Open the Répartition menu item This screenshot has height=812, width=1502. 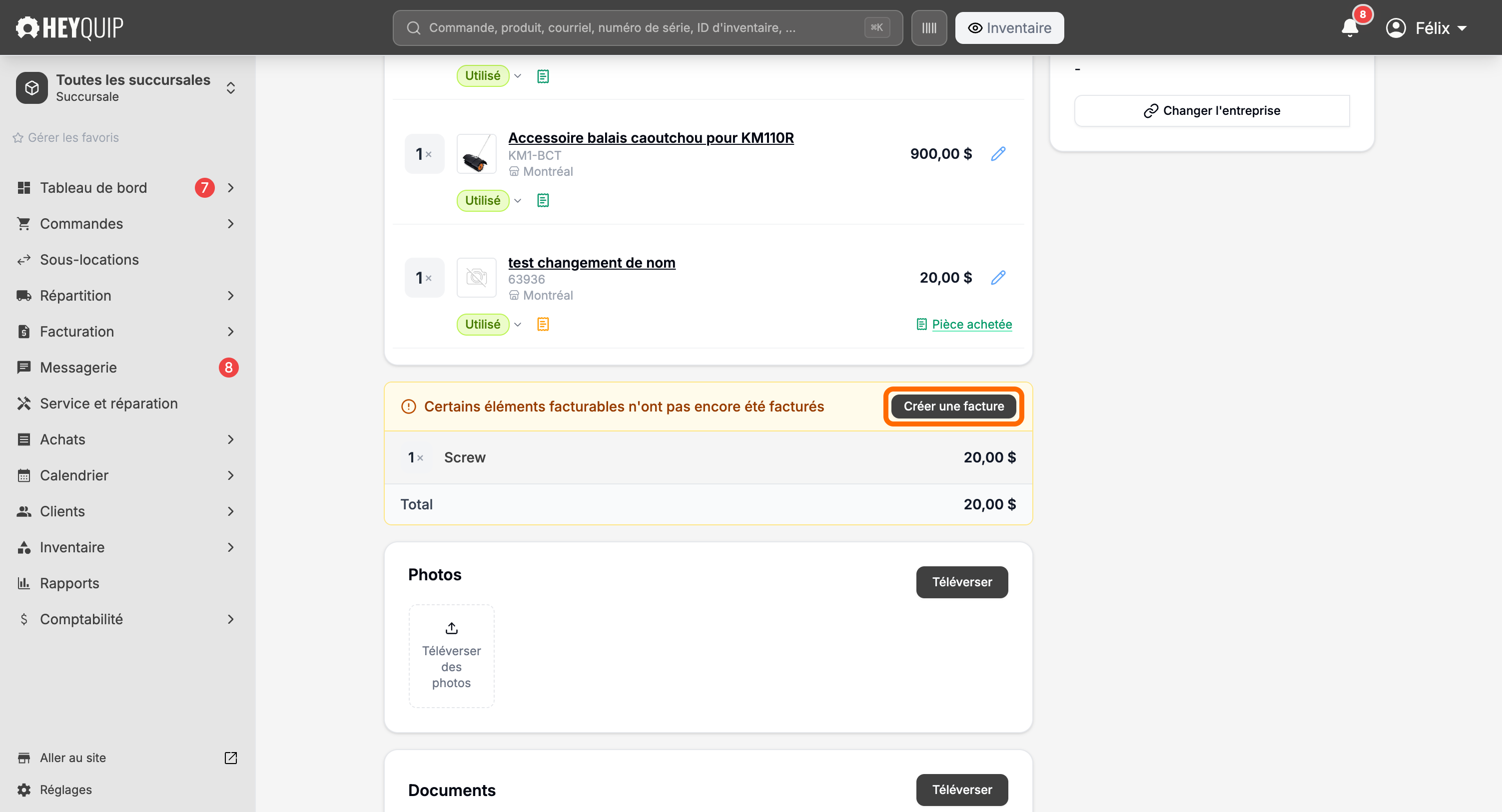(x=127, y=296)
